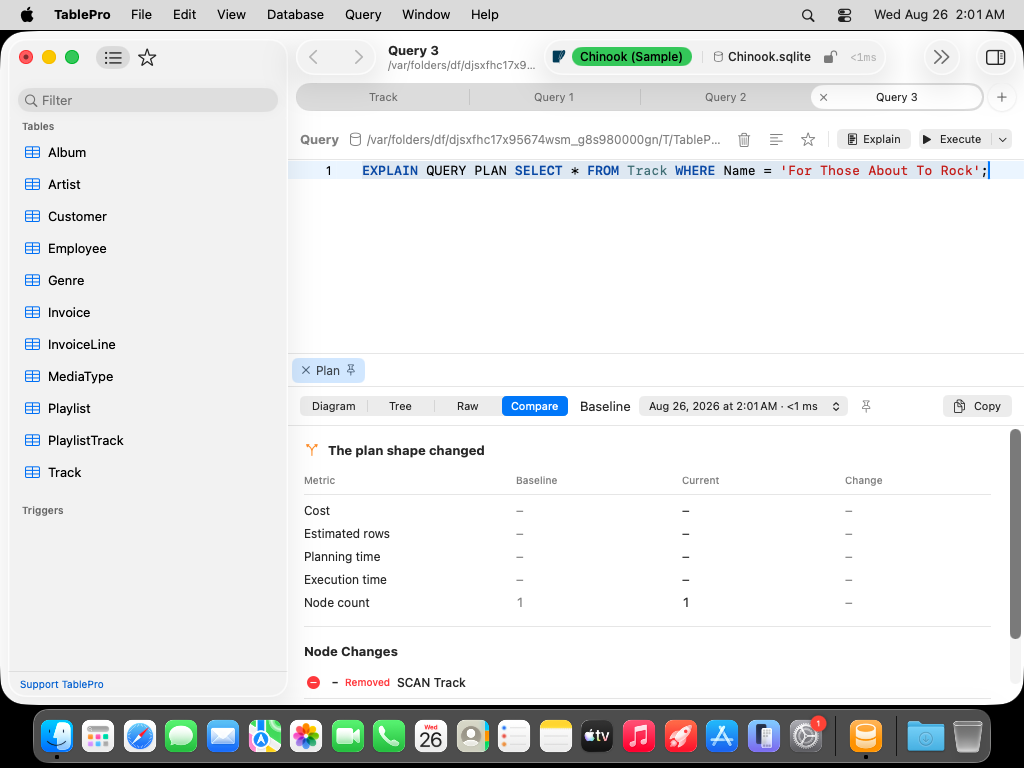1024x768 pixels.
Task: Click the Explain button
Action: pos(873,139)
